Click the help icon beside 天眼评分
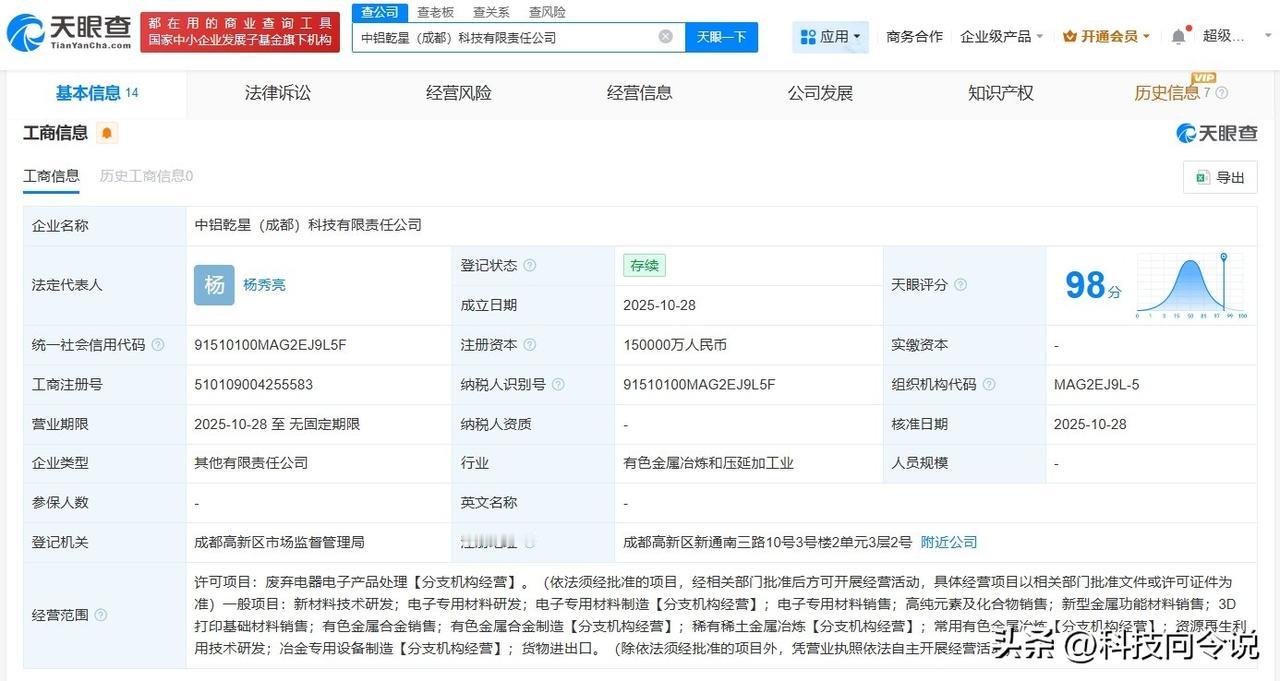 click(960, 285)
